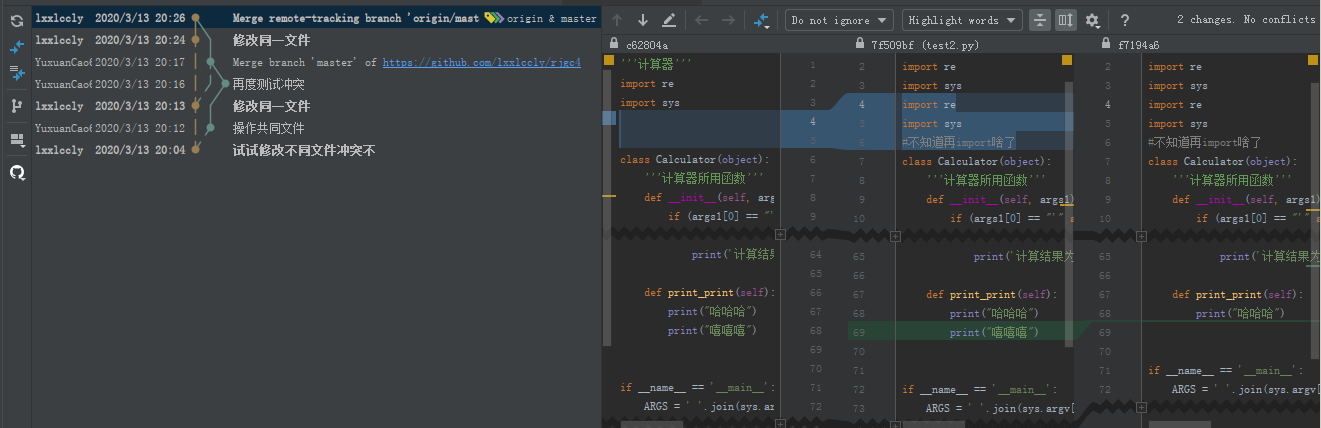This screenshot has width=1321, height=428.
Task: Go to next difference with the down arrow
Action: [643, 20]
